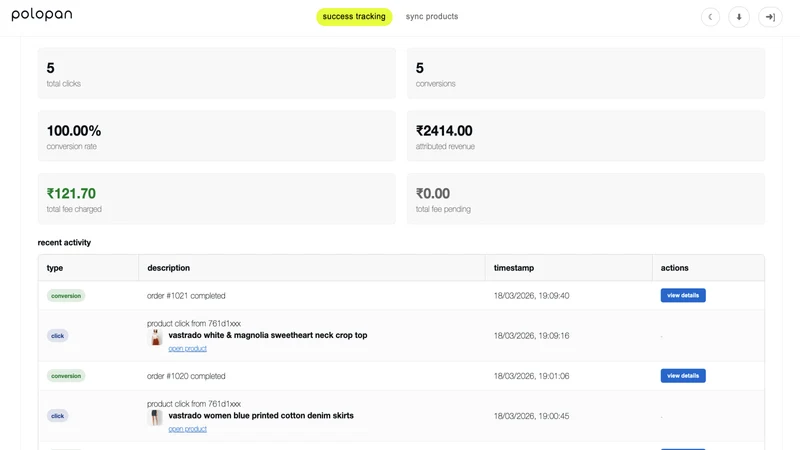
Task: Click the crop top product thumbnail
Action: point(155,337)
